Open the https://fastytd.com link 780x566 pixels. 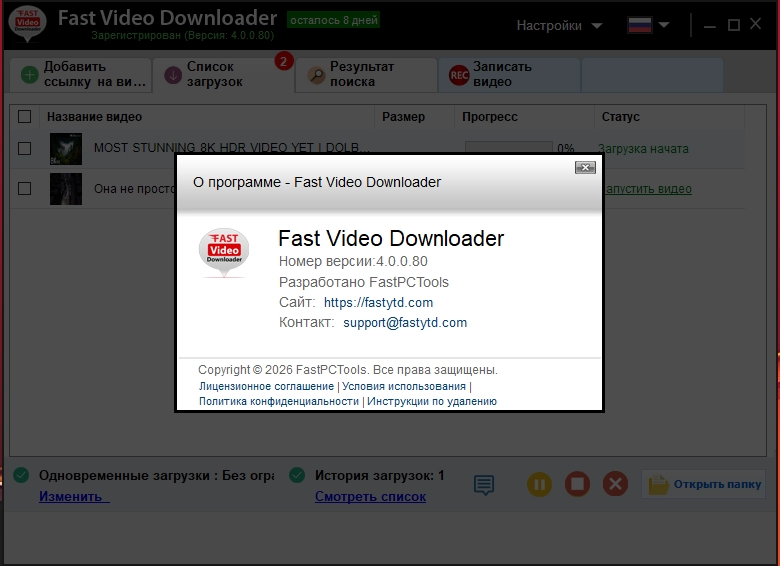tap(379, 302)
